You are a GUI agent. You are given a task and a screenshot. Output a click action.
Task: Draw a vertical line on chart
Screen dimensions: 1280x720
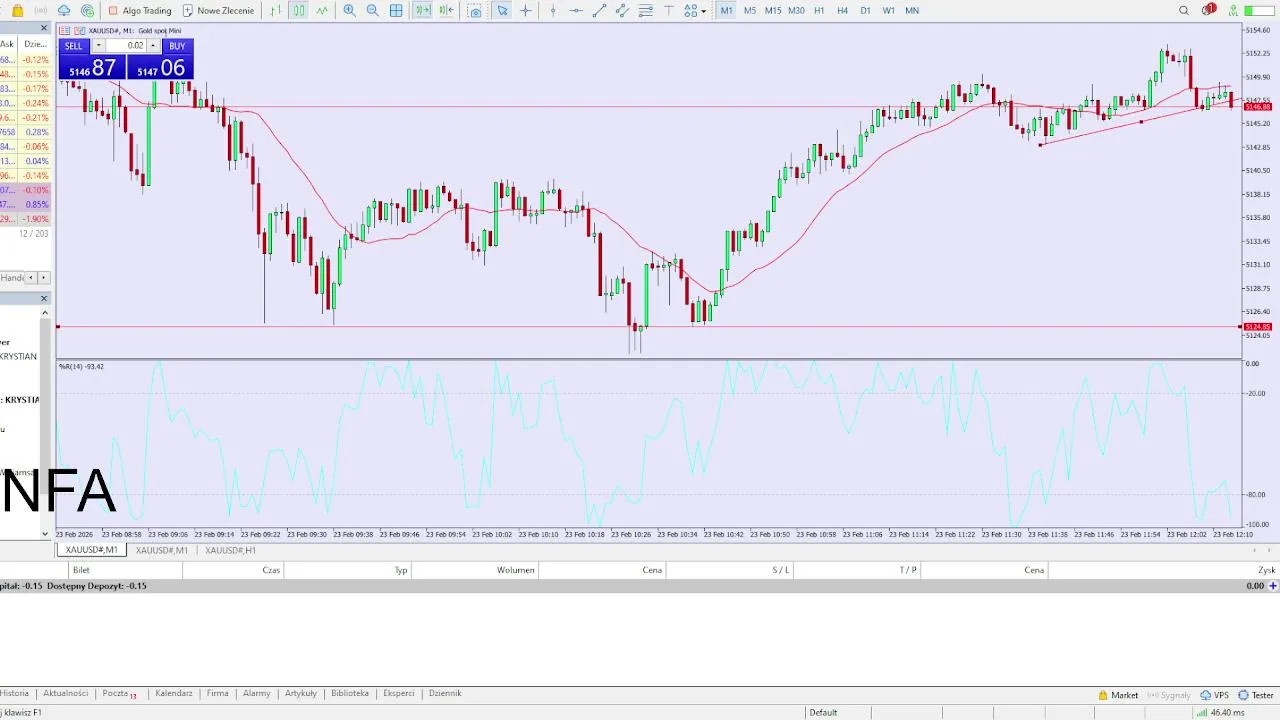(553, 10)
